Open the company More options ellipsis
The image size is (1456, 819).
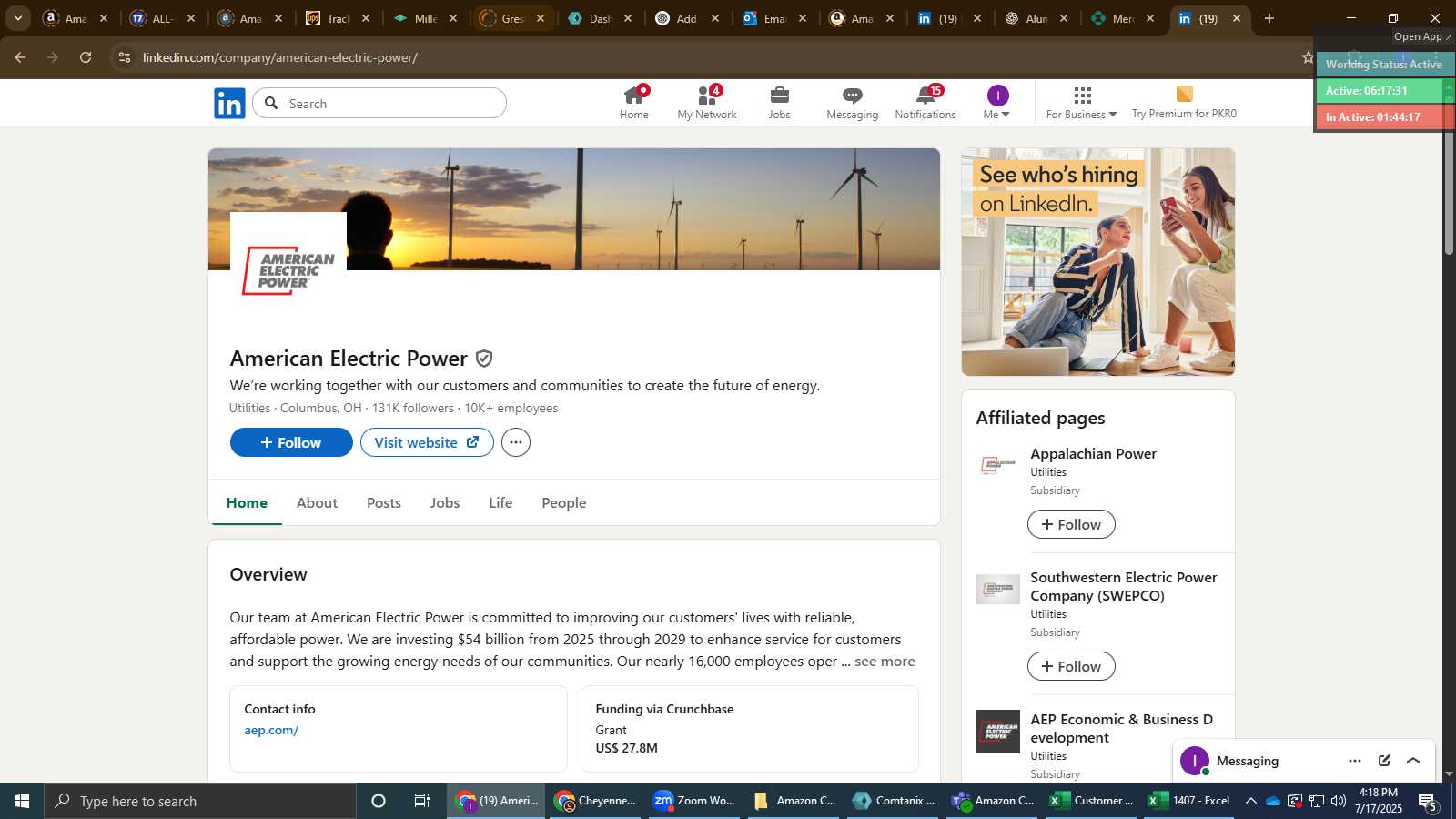[x=516, y=442]
